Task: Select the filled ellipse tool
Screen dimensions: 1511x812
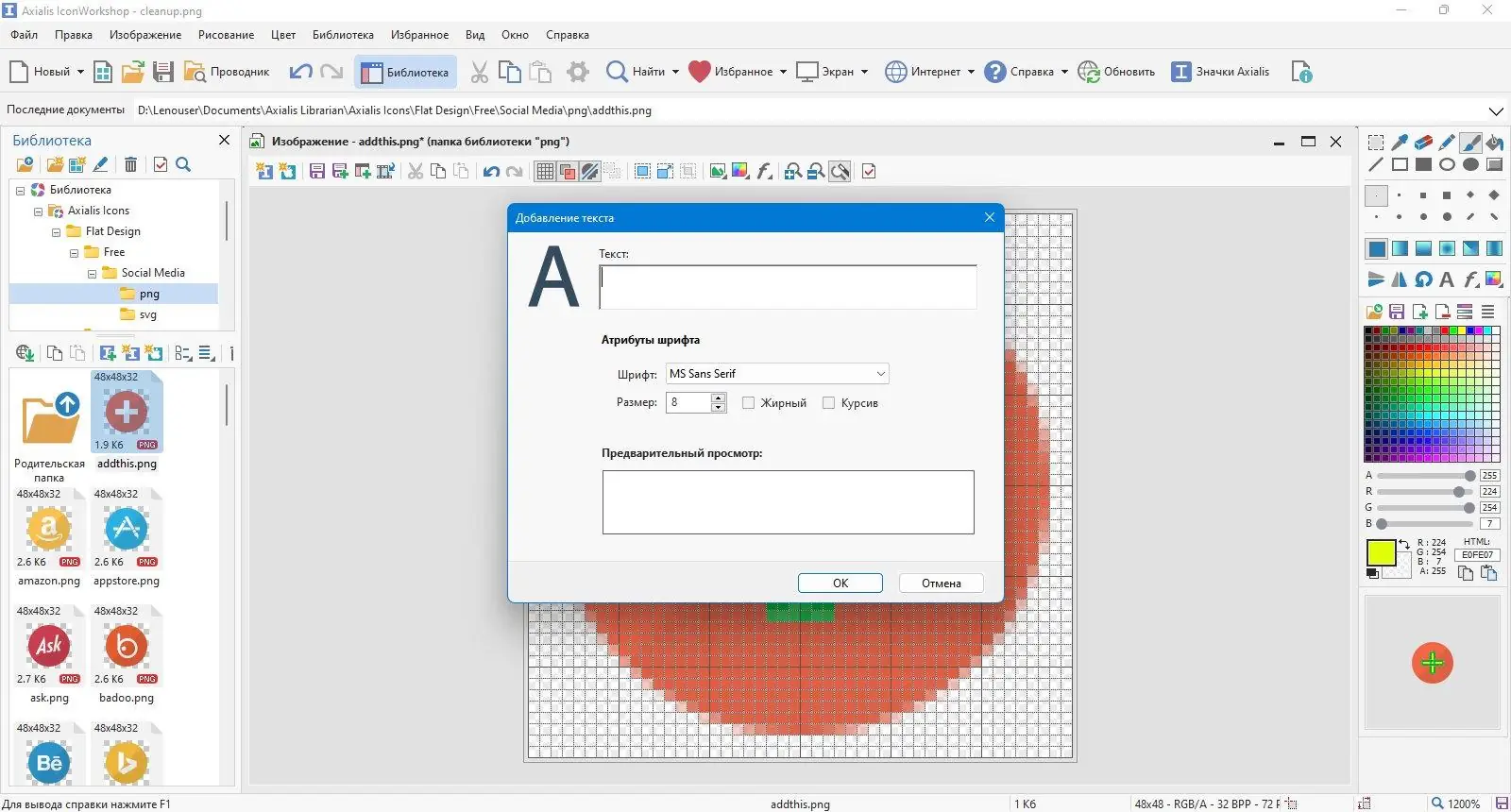Action: click(1470, 164)
